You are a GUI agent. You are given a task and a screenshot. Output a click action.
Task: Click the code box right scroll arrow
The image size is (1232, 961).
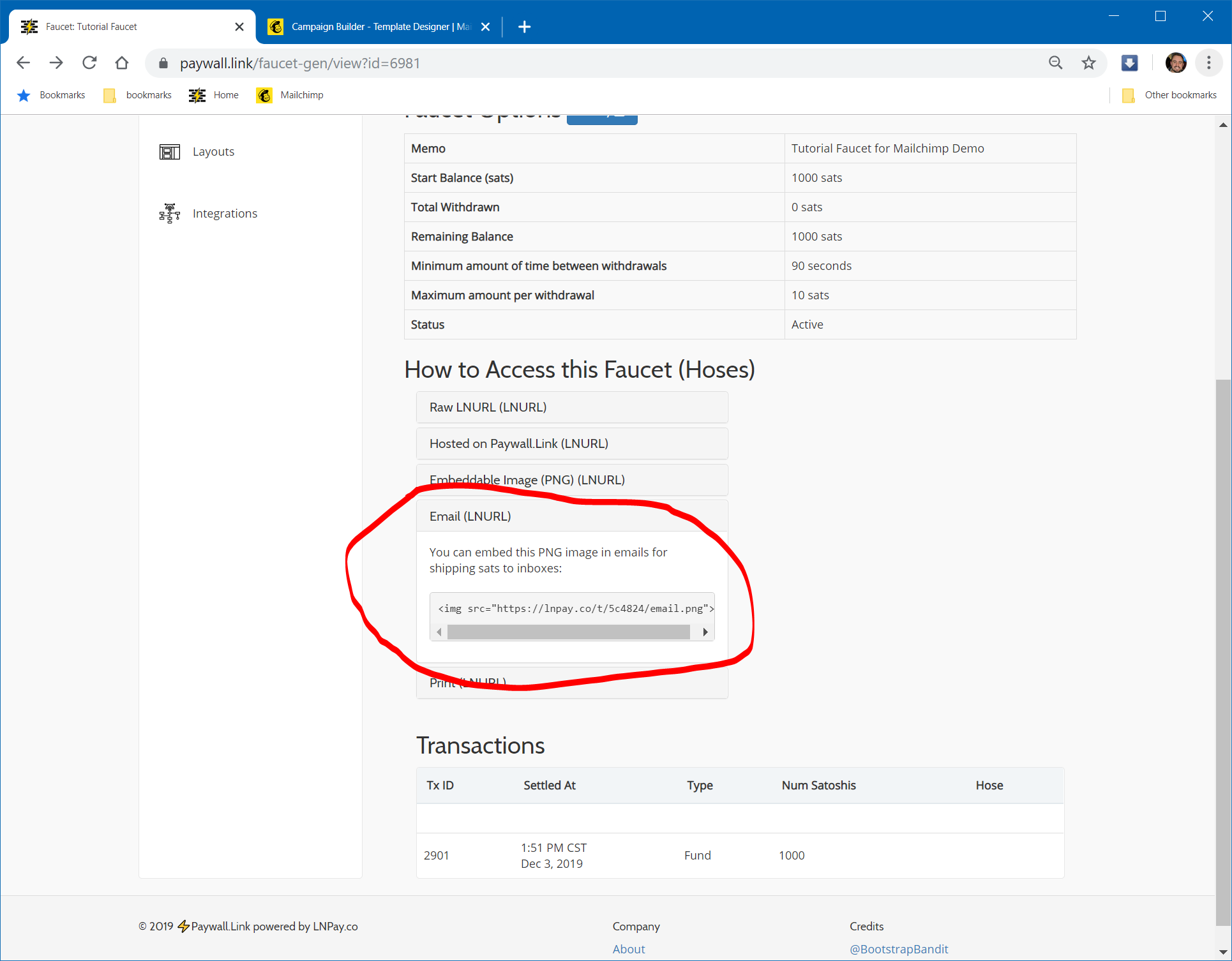705,632
